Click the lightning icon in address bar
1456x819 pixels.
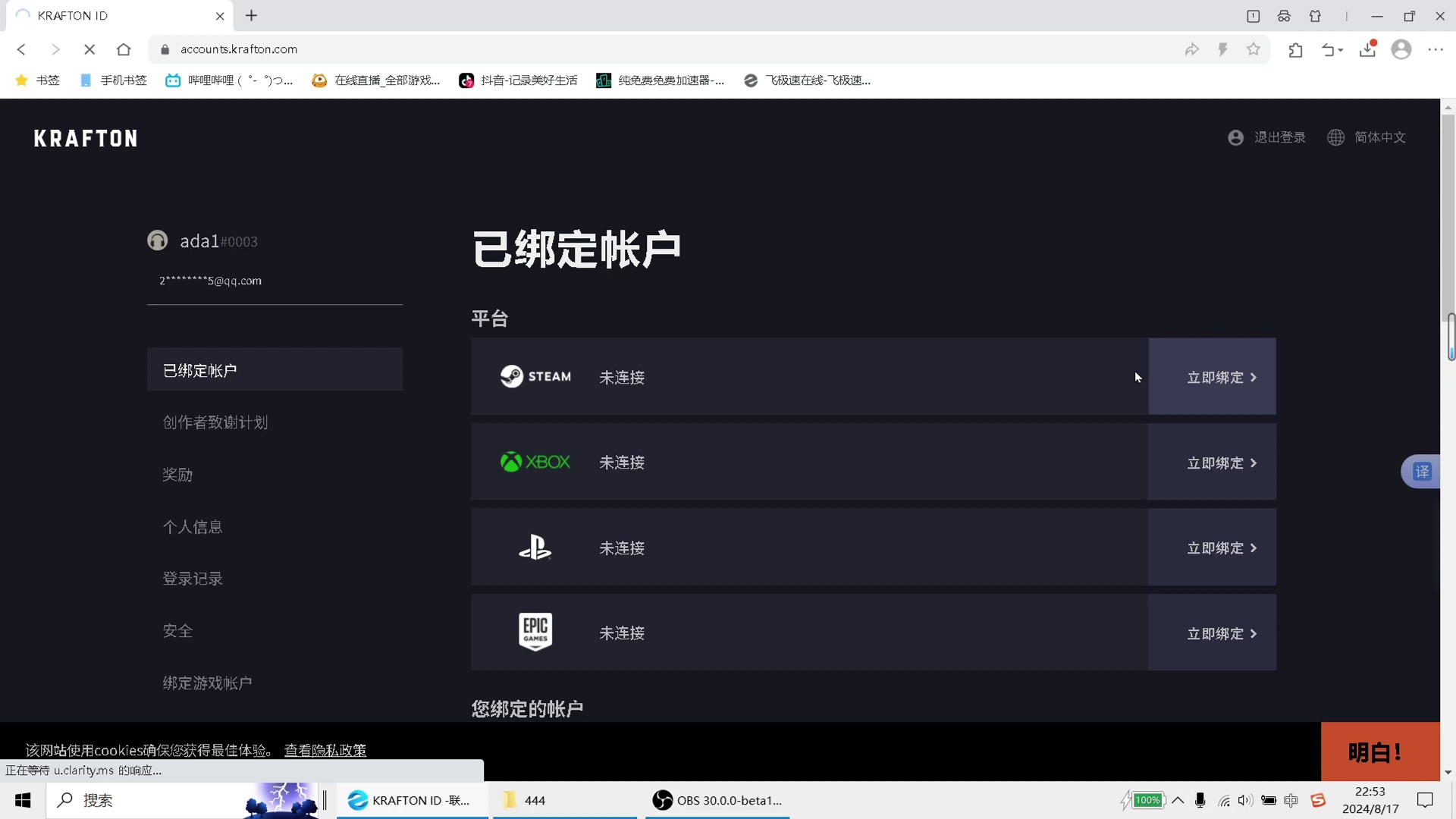coord(1222,49)
